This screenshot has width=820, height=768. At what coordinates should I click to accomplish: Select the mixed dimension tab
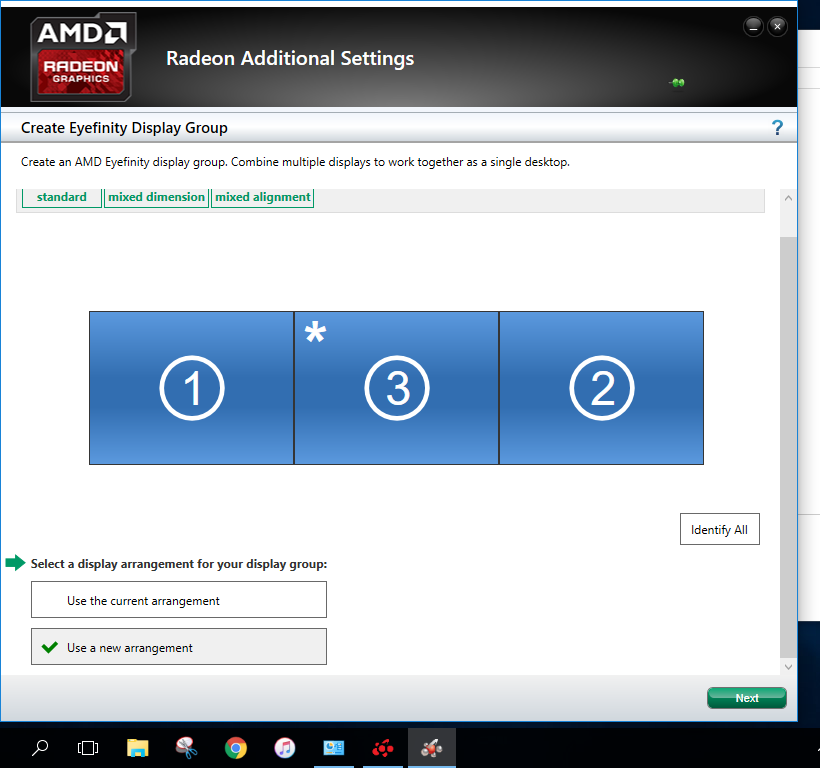pyautogui.click(x=156, y=198)
